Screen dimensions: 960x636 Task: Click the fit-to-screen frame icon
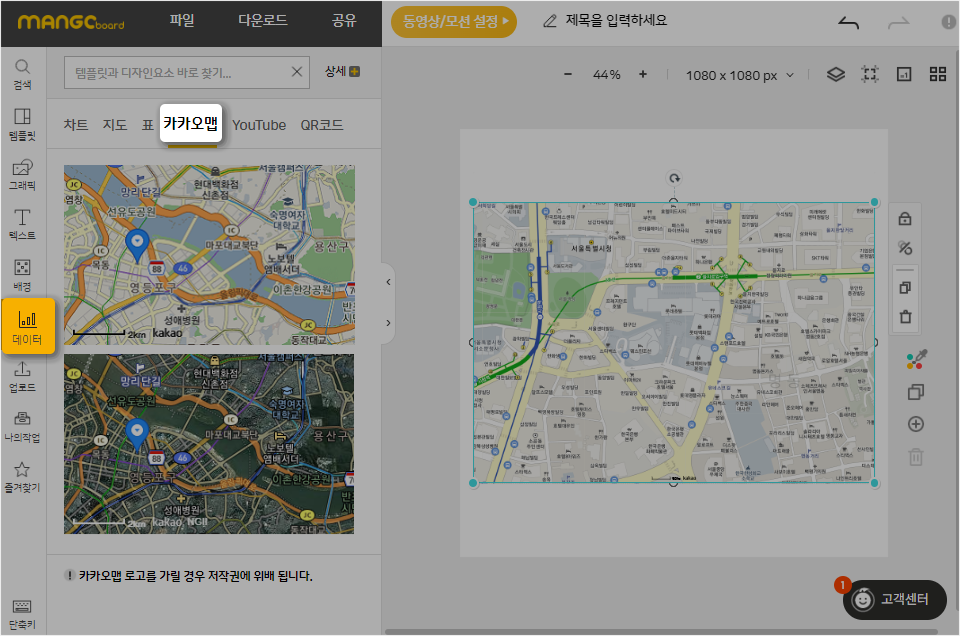coord(870,75)
